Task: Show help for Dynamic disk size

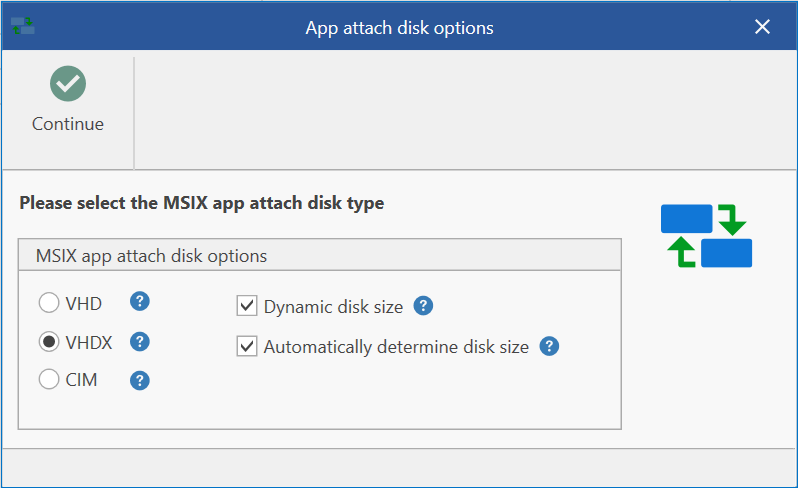Action: pos(423,306)
